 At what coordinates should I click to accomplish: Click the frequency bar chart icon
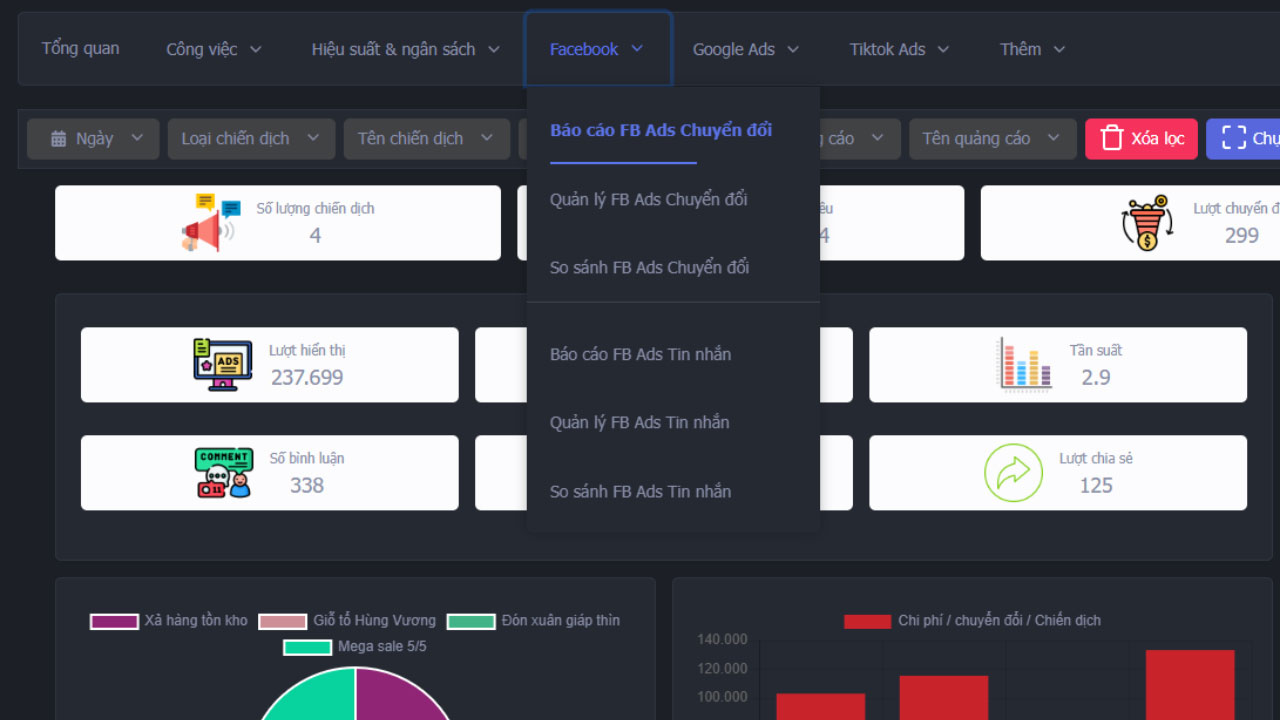tap(1024, 364)
